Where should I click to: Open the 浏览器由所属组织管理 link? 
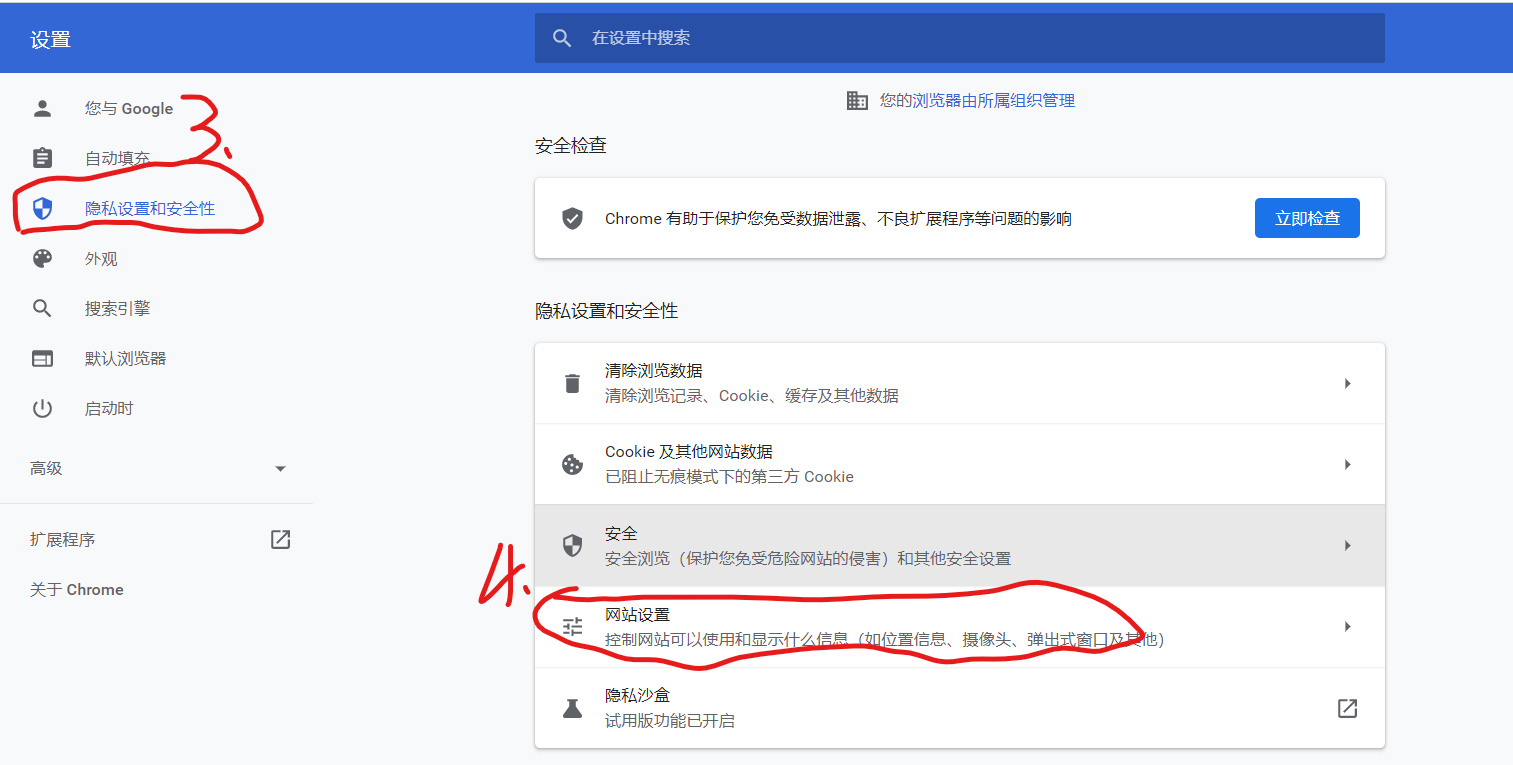pos(993,100)
